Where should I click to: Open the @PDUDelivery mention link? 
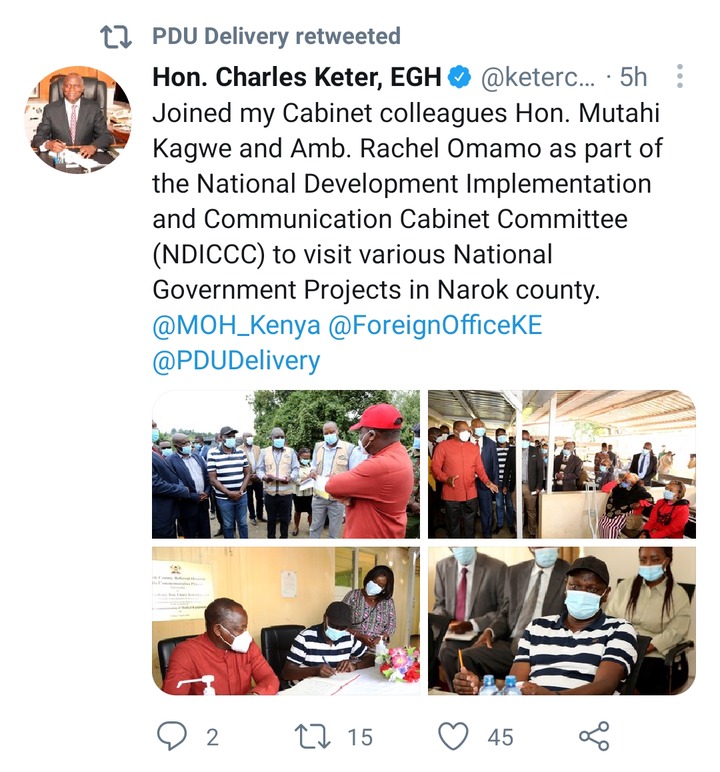236,361
